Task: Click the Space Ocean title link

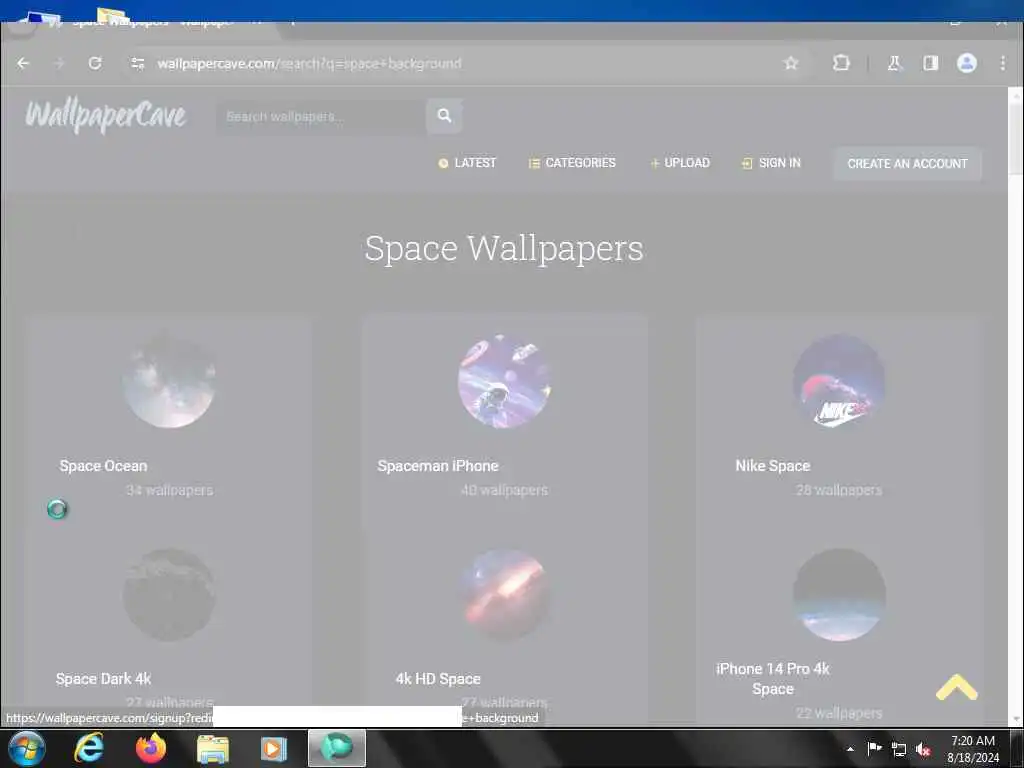Action: (x=103, y=466)
